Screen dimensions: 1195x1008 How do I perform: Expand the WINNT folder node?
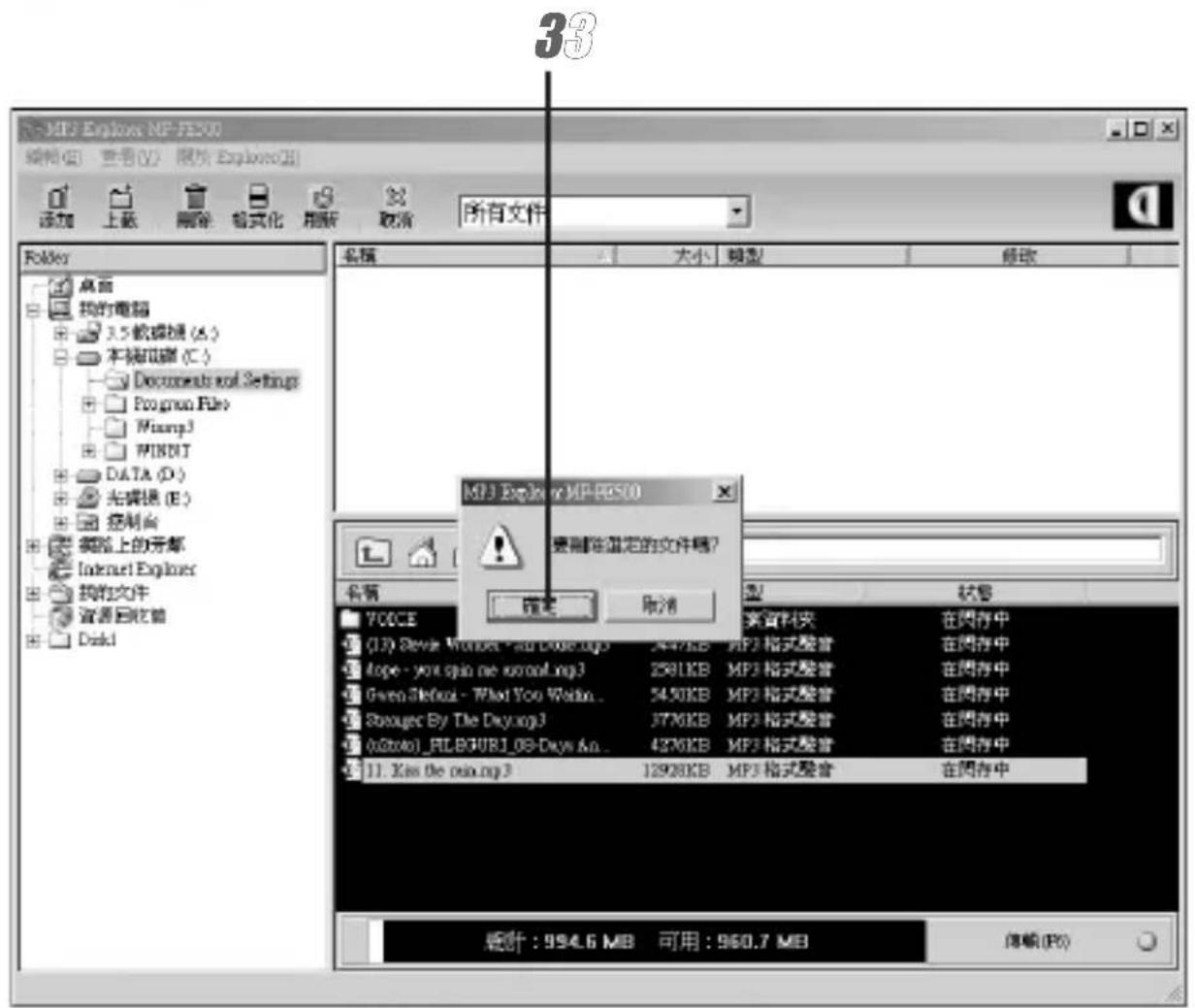pos(89,451)
